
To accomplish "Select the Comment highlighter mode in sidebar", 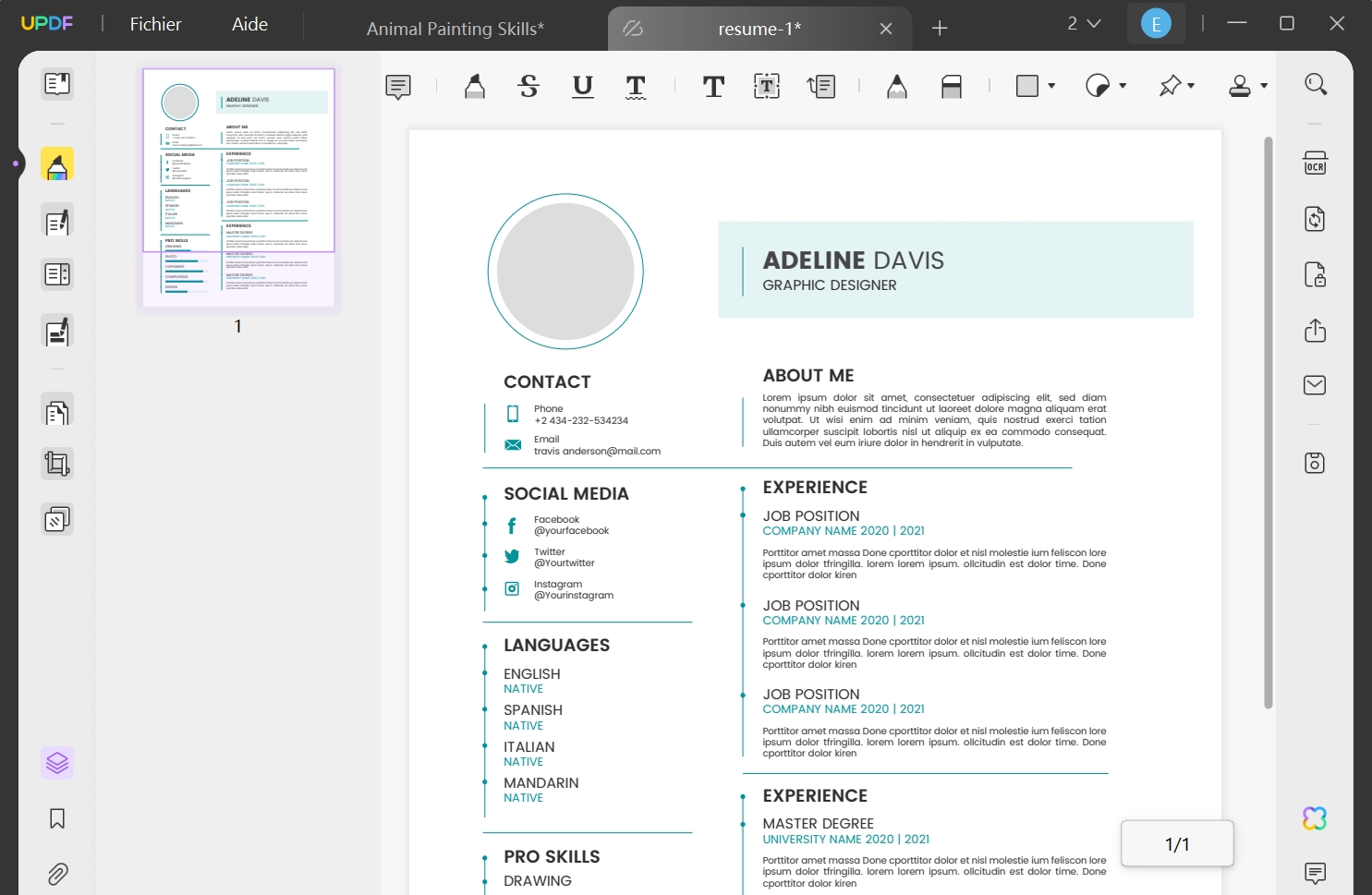I will [x=57, y=165].
